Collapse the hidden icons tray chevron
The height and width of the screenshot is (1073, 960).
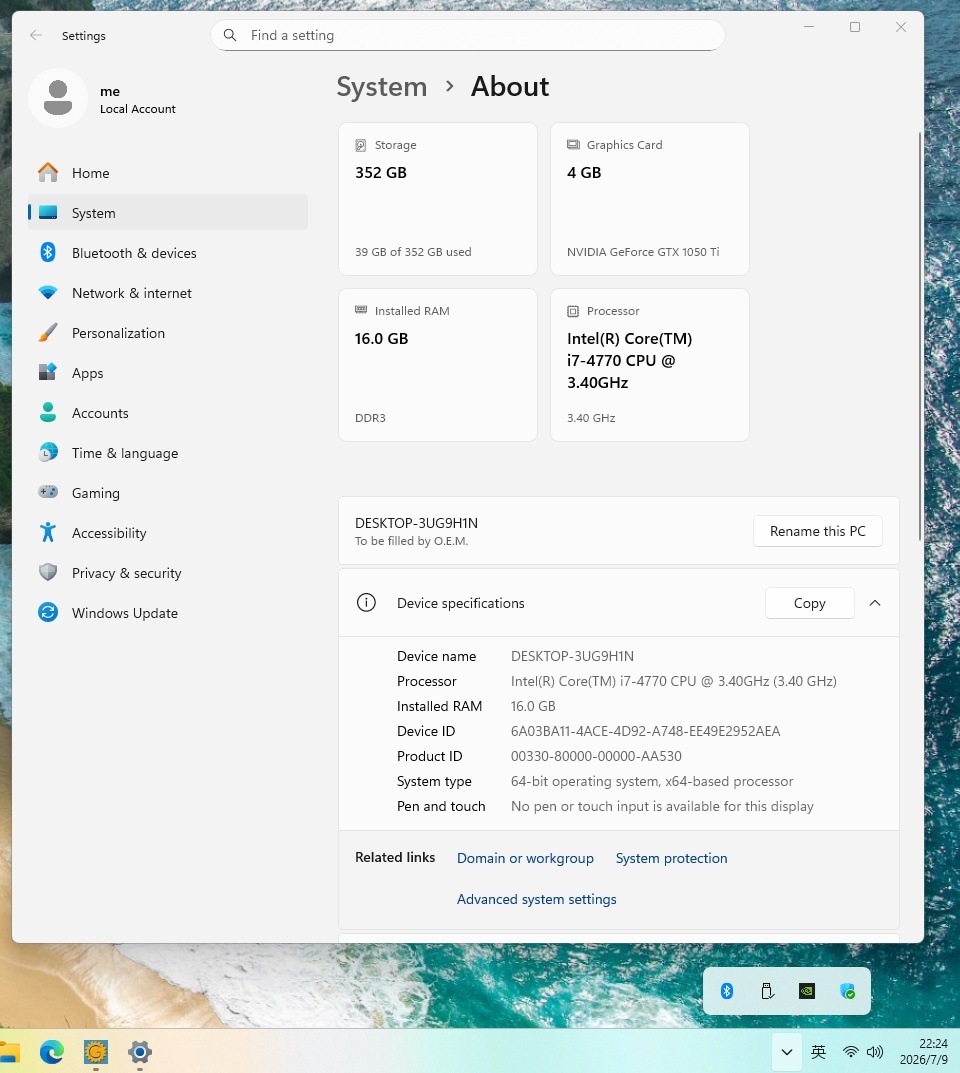click(787, 1052)
